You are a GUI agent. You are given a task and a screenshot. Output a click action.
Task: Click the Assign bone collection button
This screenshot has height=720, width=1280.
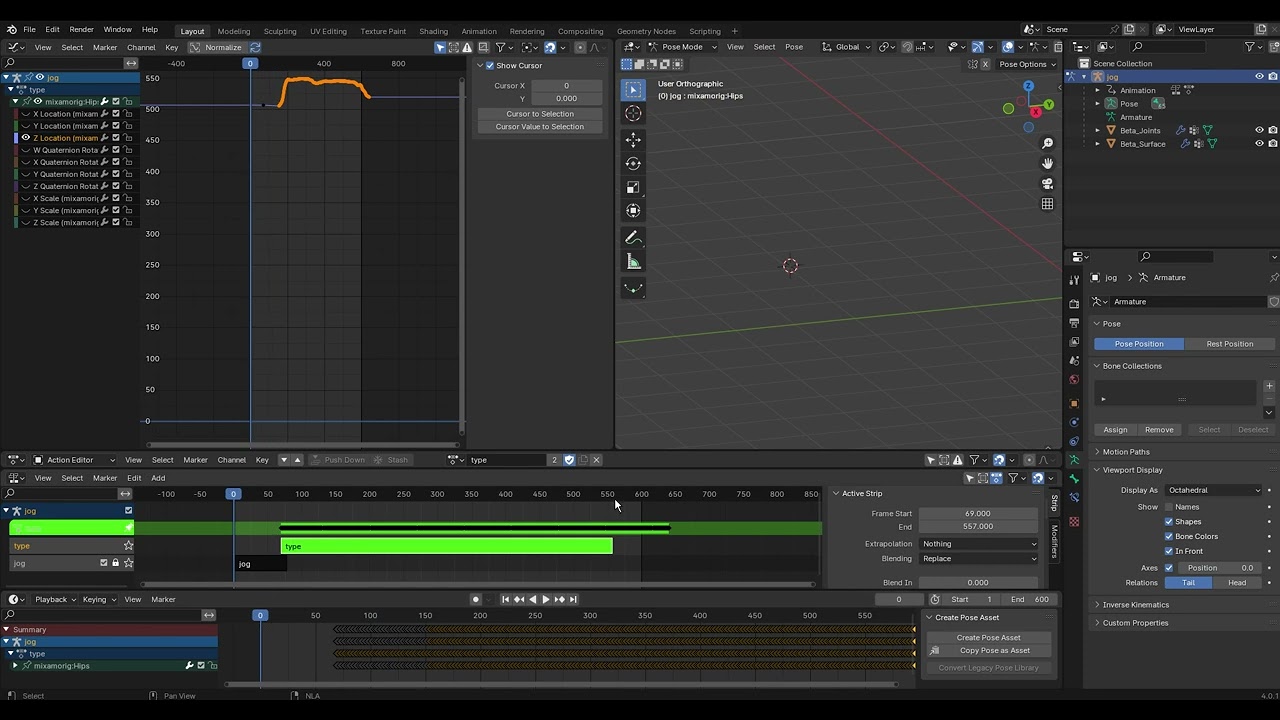point(1115,430)
